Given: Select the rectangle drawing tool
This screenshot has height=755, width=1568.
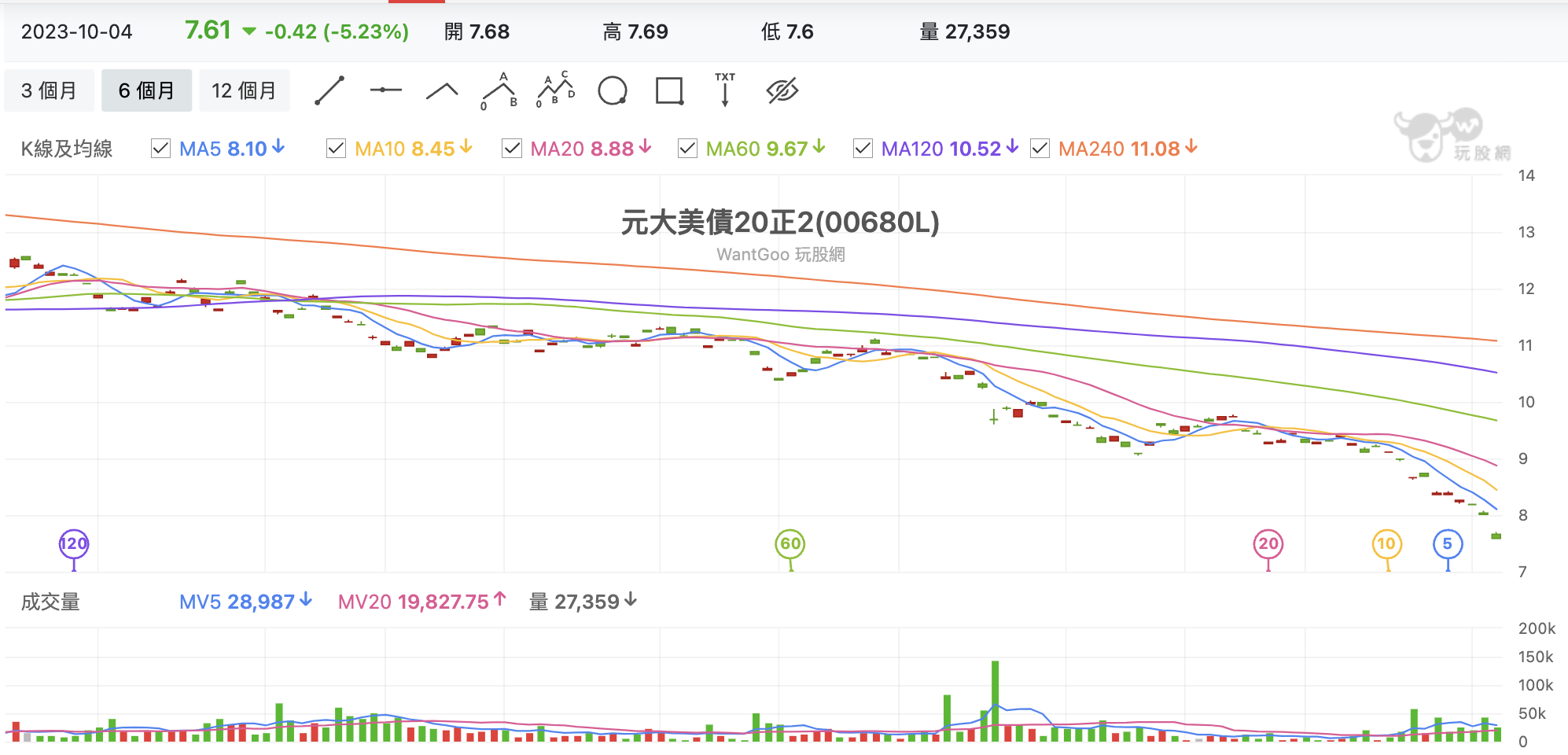Looking at the screenshot, I should pyautogui.click(x=669, y=90).
